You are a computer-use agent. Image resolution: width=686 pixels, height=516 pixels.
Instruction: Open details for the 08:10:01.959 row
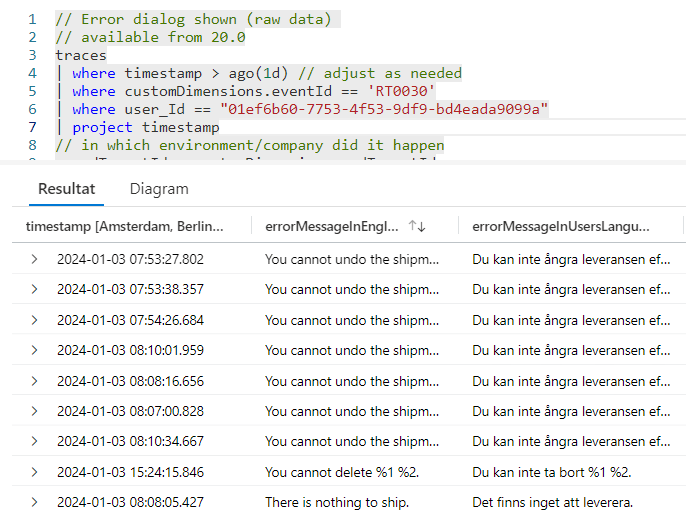[35, 350]
